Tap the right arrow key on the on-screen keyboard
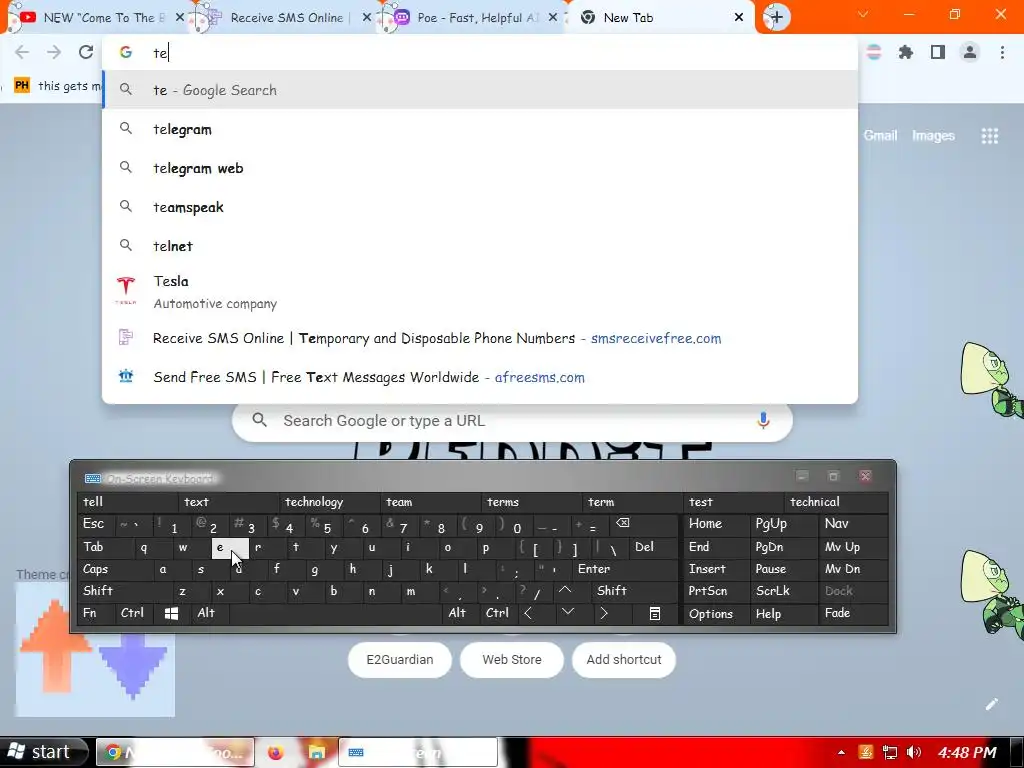The image size is (1024, 768). click(x=604, y=613)
